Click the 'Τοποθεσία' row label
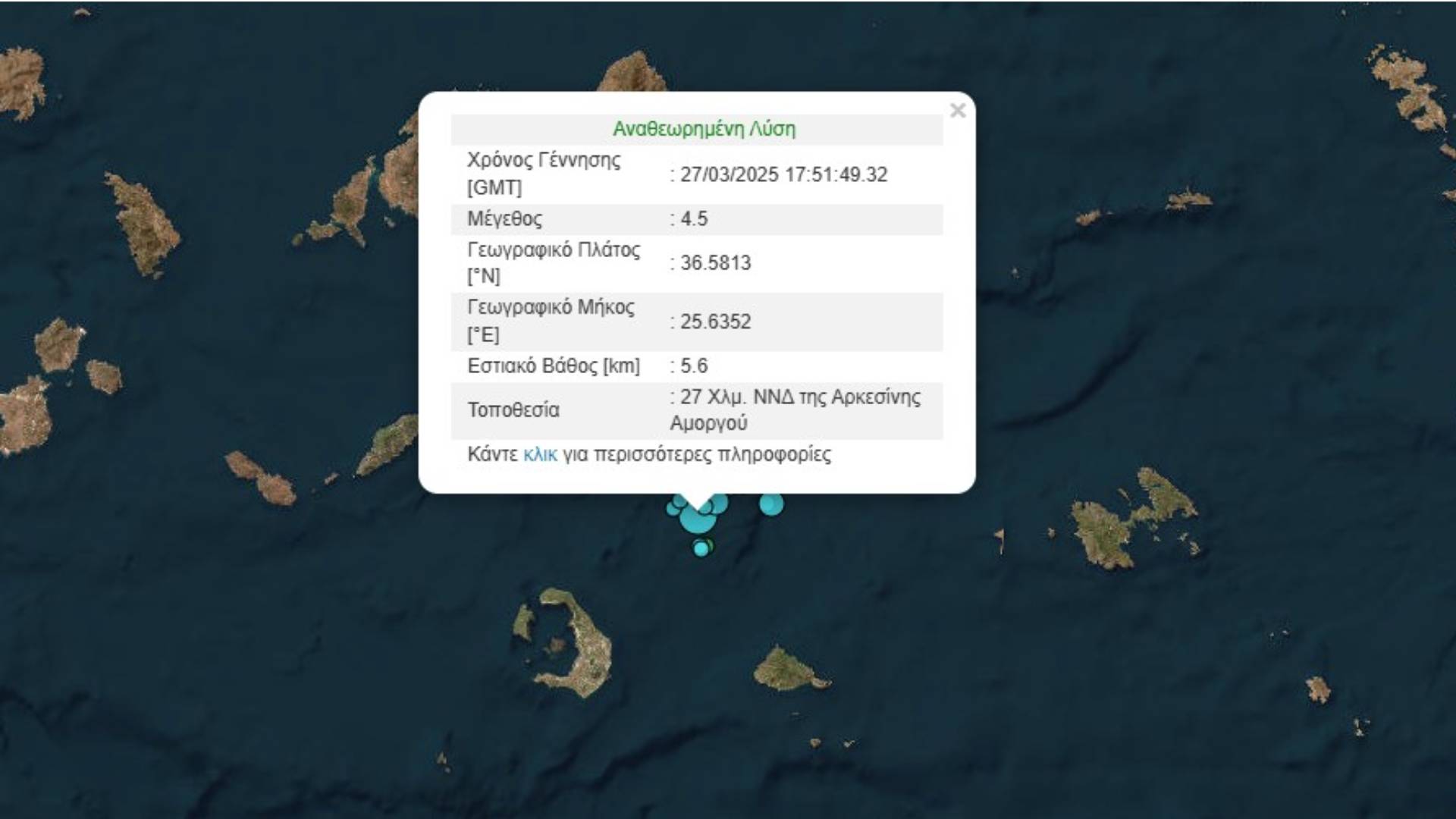The image size is (1456, 819). (x=513, y=410)
